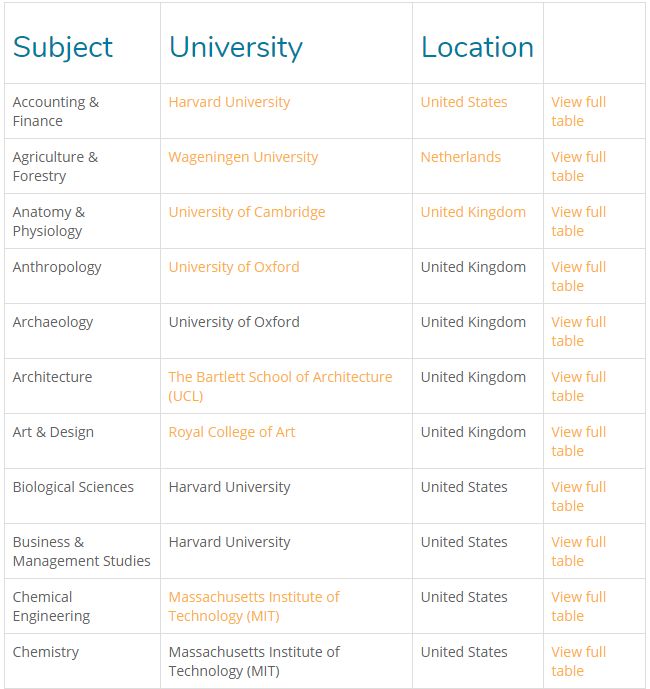Click United Kingdom link in Anatomy & Physiology row
The image size is (650, 689).
pos(473,212)
